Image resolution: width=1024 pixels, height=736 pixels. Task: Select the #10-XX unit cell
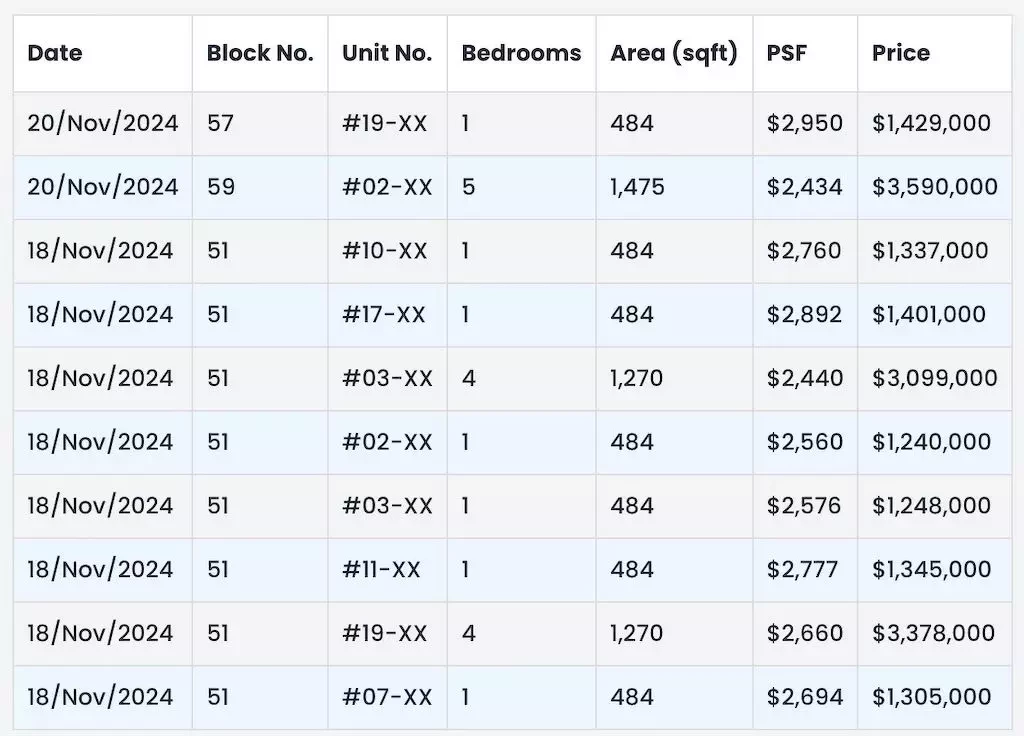[x=387, y=251]
